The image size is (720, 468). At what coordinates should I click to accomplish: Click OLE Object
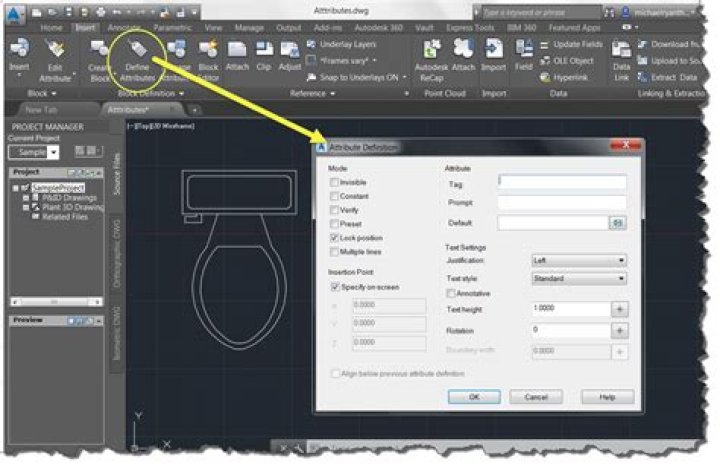pos(567,61)
